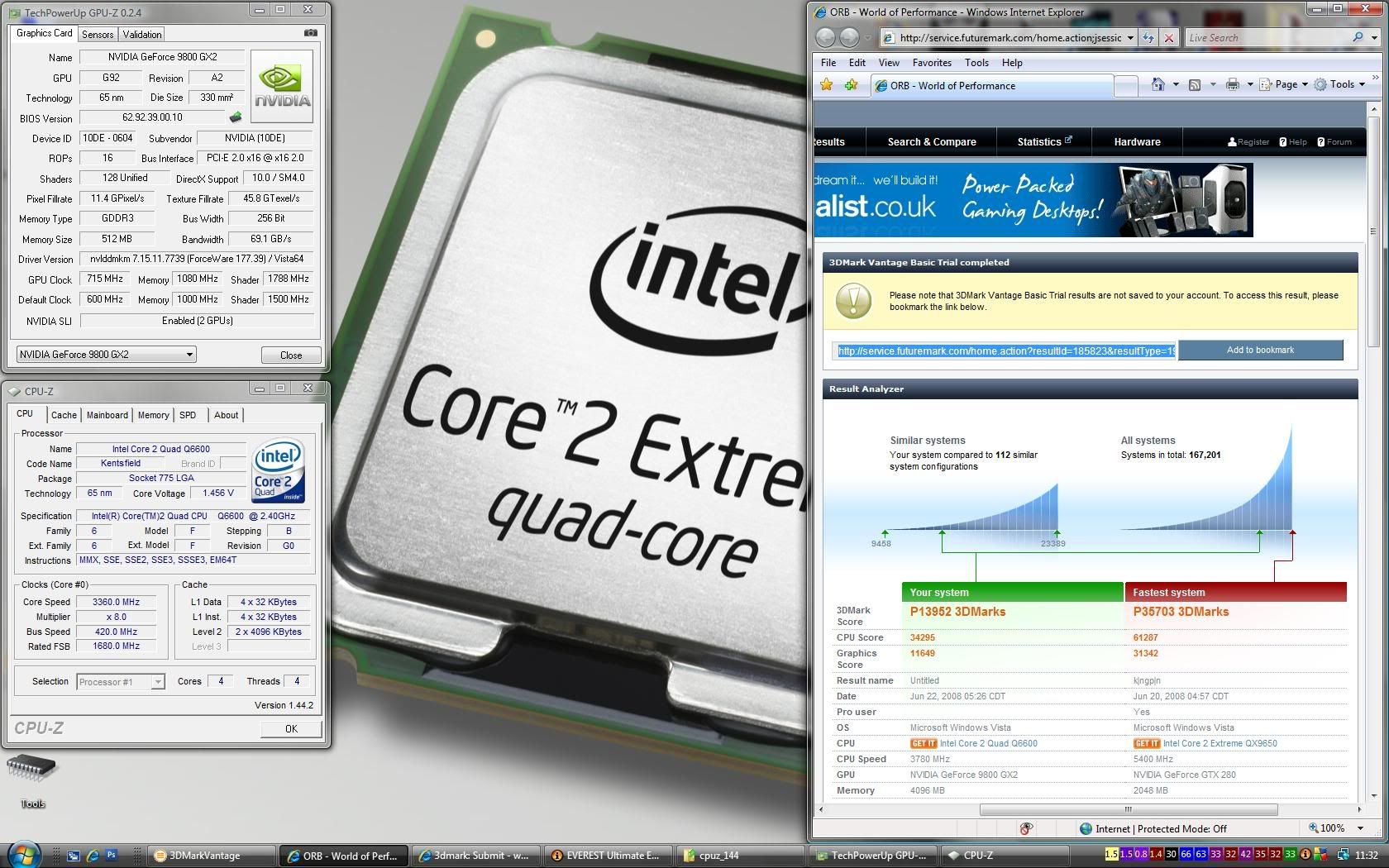Click the Add to Favorites star-plus icon
This screenshot has width=1389, height=868.
coord(851,84)
